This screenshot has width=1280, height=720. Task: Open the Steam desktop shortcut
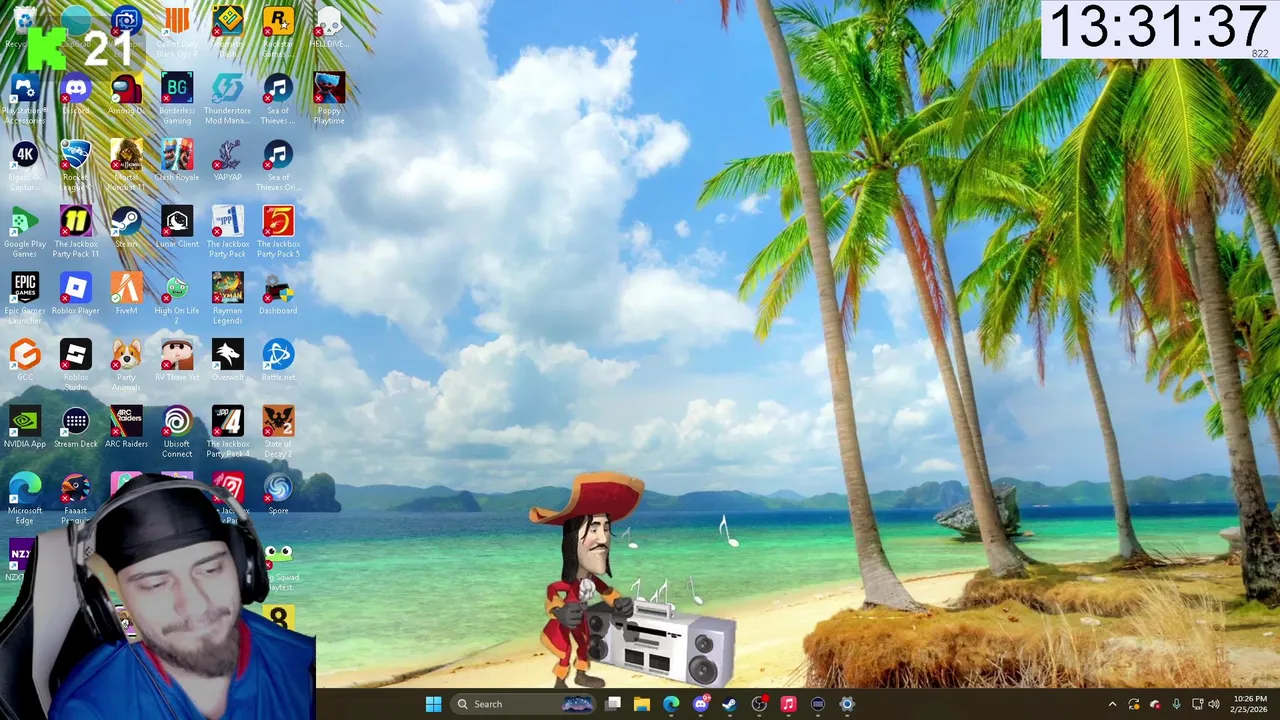tap(126, 228)
